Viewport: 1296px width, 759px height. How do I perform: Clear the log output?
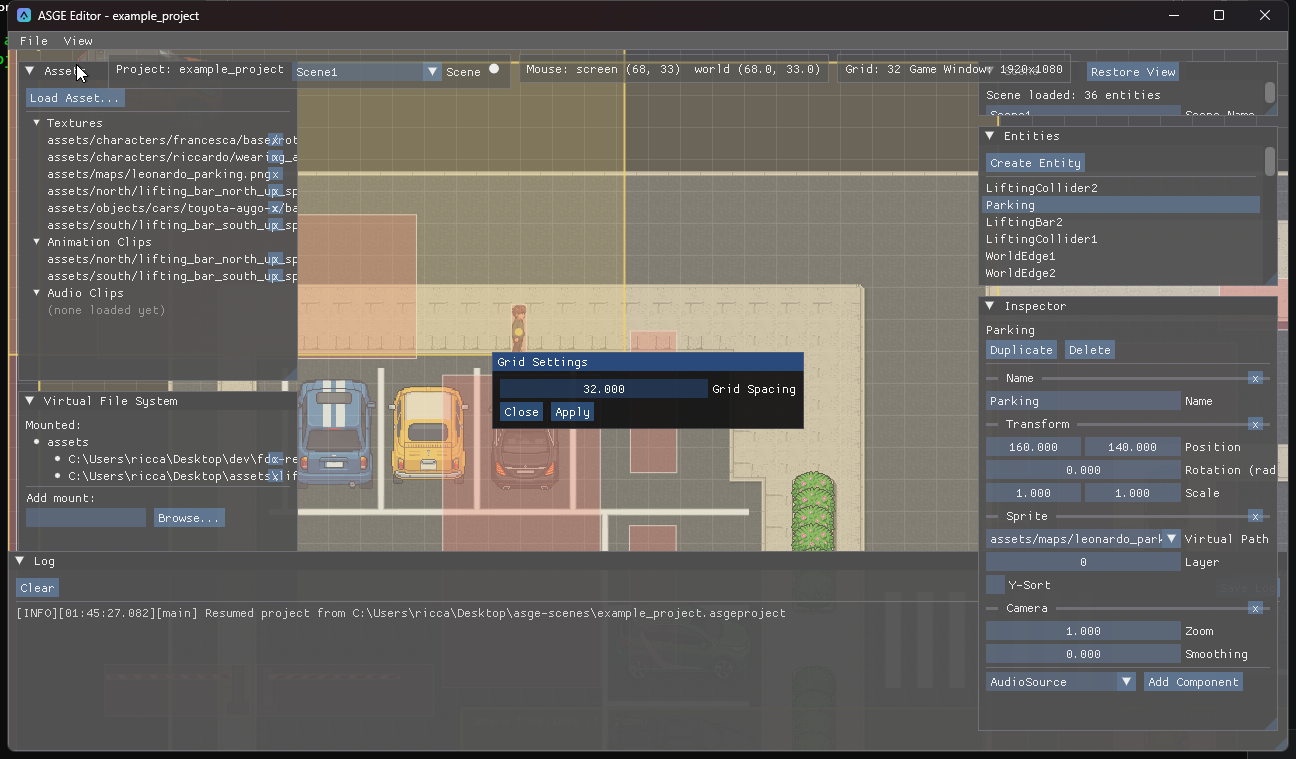click(37, 588)
